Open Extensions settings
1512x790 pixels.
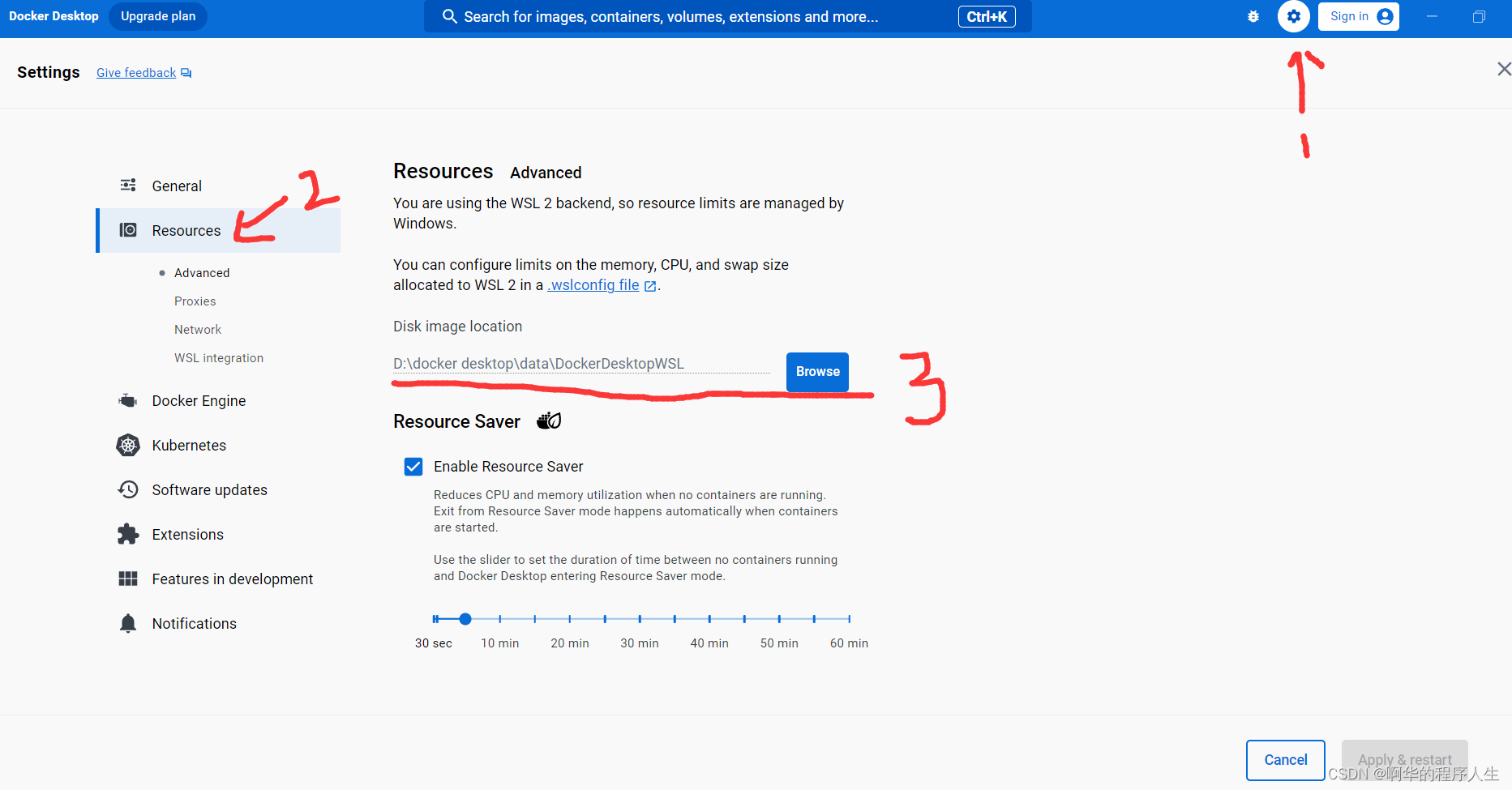pos(218,534)
